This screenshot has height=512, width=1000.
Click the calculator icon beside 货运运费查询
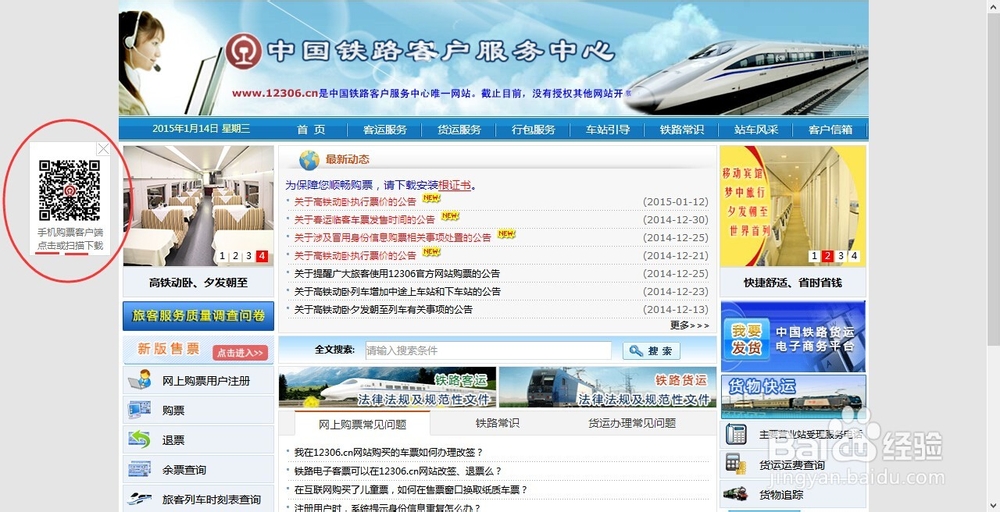tap(736, 464)
